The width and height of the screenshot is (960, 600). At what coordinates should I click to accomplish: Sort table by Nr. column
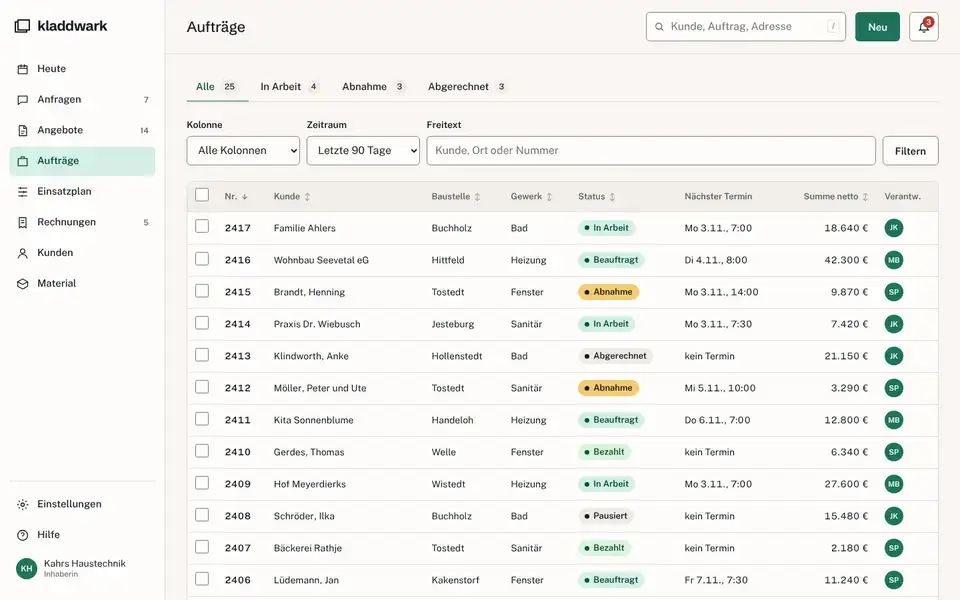(236, 197)
